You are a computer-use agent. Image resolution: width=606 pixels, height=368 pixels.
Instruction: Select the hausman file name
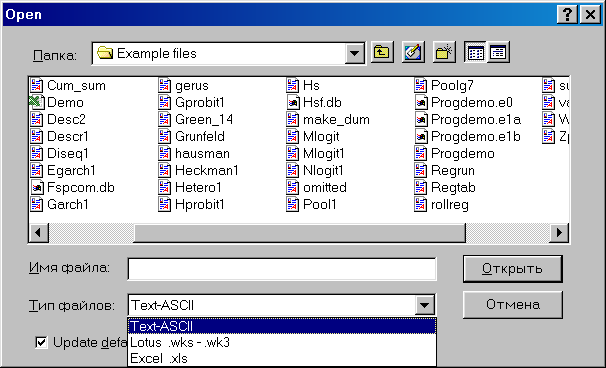point(203,153)
